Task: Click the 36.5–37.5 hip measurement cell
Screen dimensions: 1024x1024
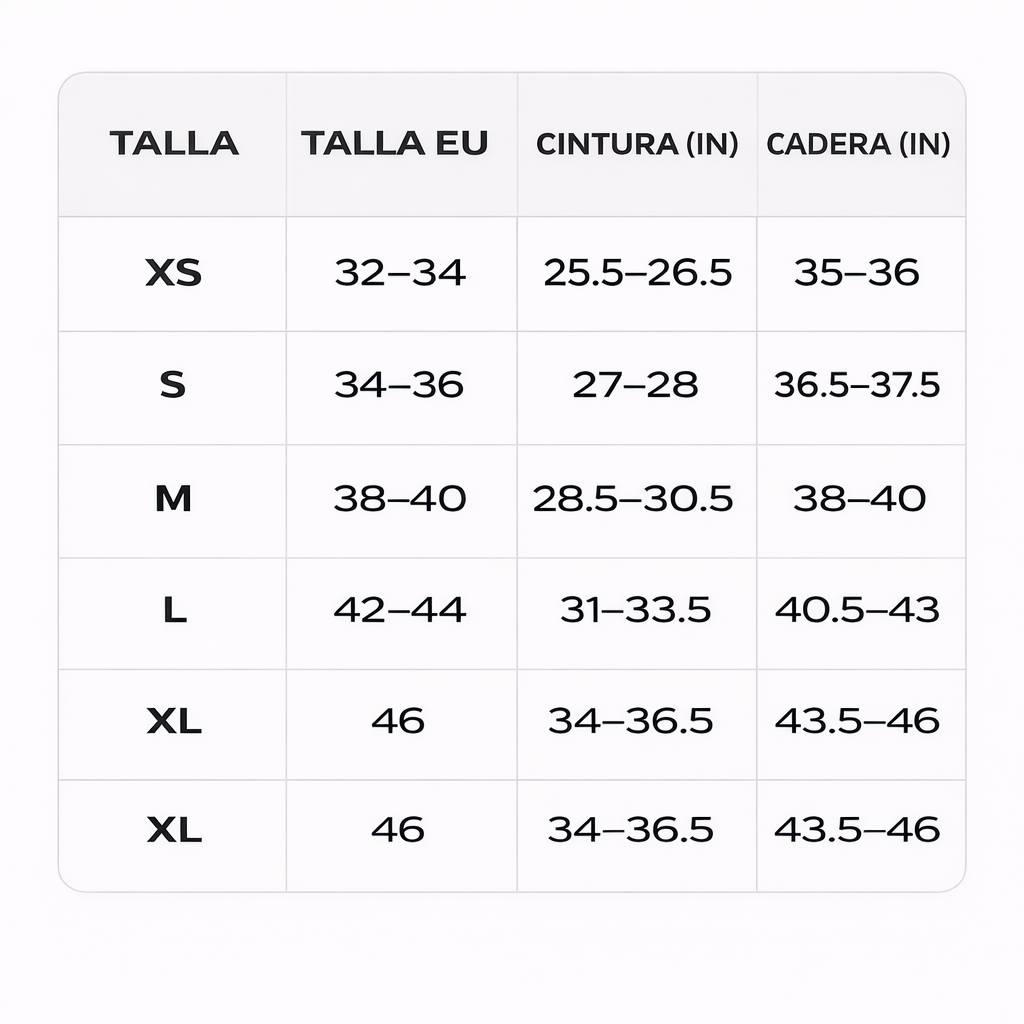Action: (x=857, y=385)
